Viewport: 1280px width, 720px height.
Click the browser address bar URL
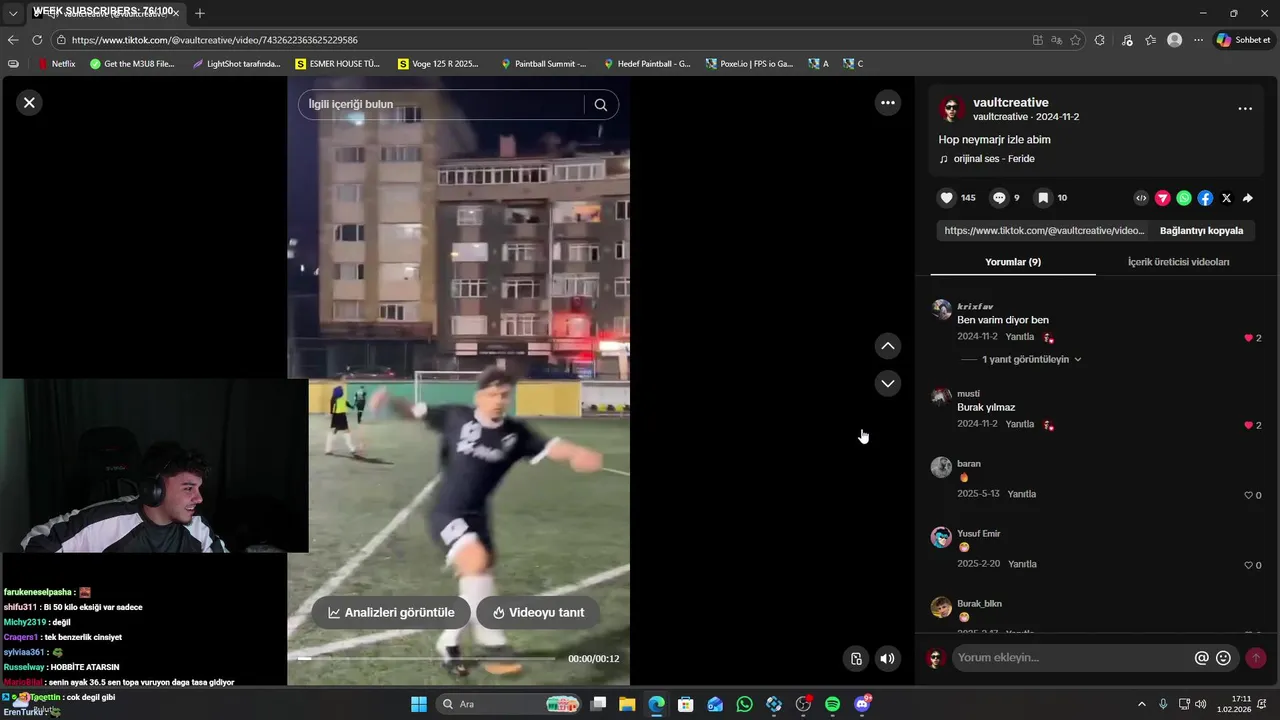tap(215, 40)
